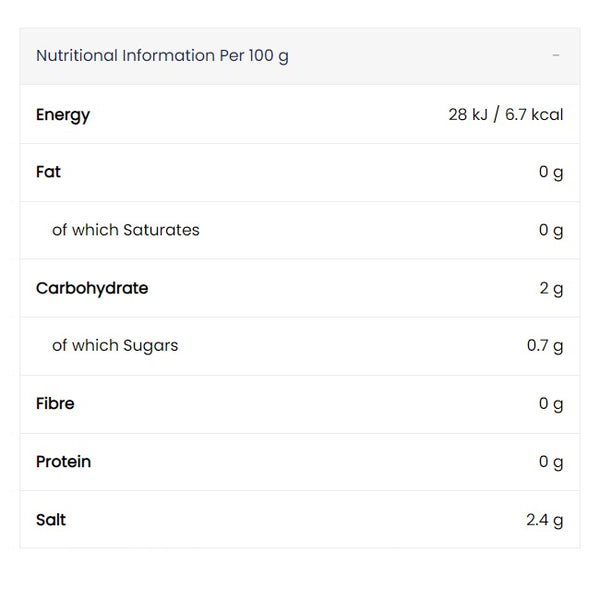
Task: Select the Carbohydrate row label
Action: (x=92, y=288)
